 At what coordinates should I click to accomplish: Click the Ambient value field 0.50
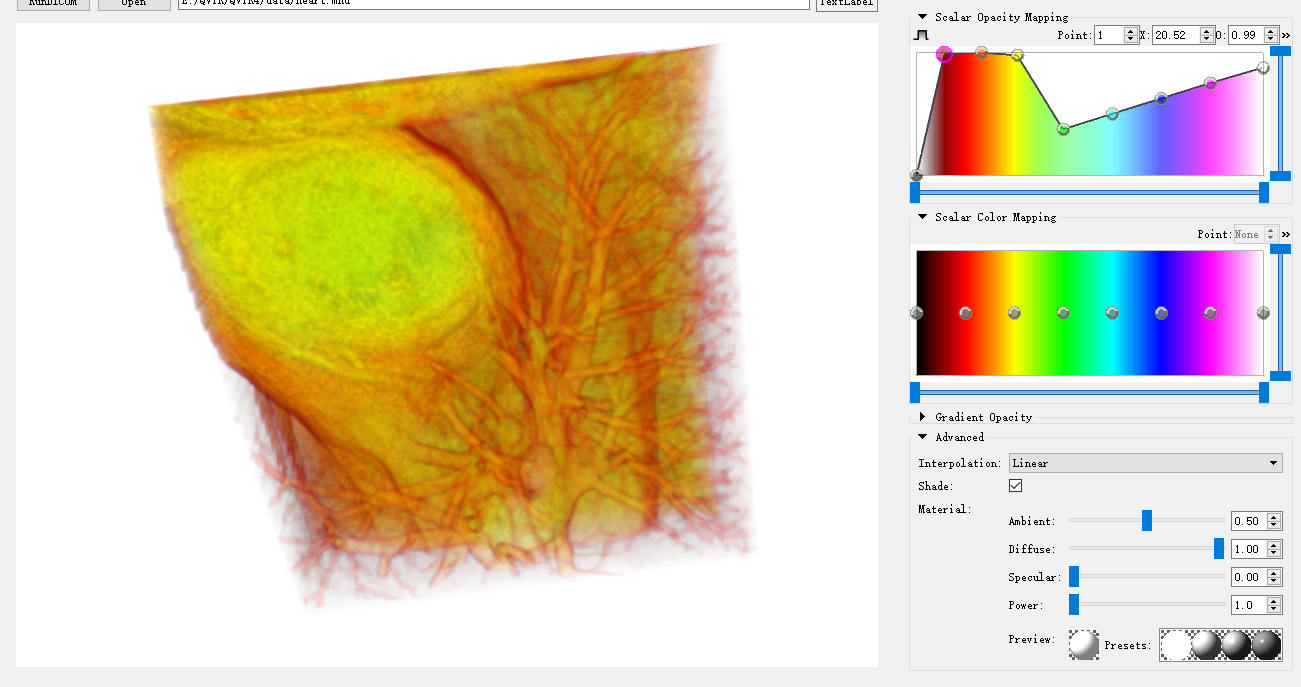[1249, 521]
